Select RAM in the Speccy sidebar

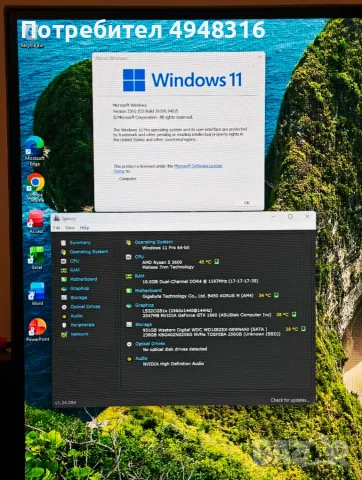click(71, 270)
